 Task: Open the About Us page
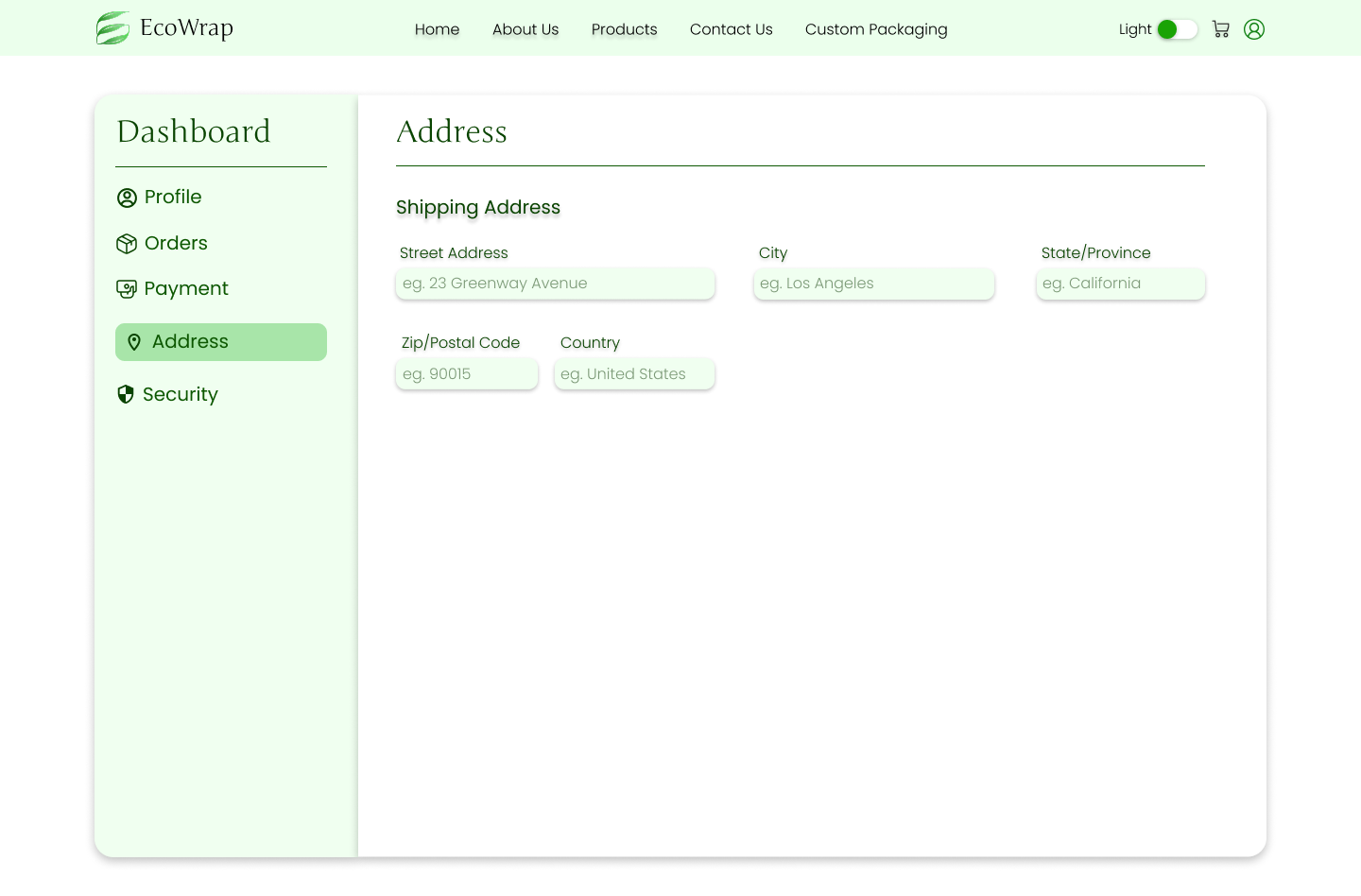[x=525, y=29]
